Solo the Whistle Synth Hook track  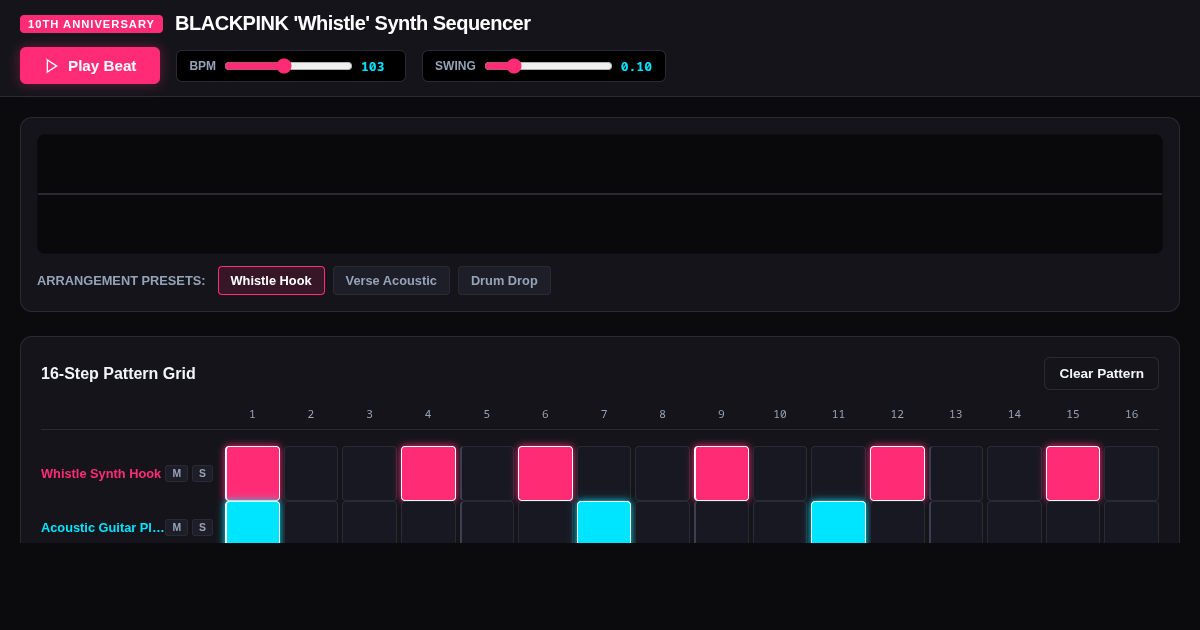pyautogui.click(x=202, y=473)
